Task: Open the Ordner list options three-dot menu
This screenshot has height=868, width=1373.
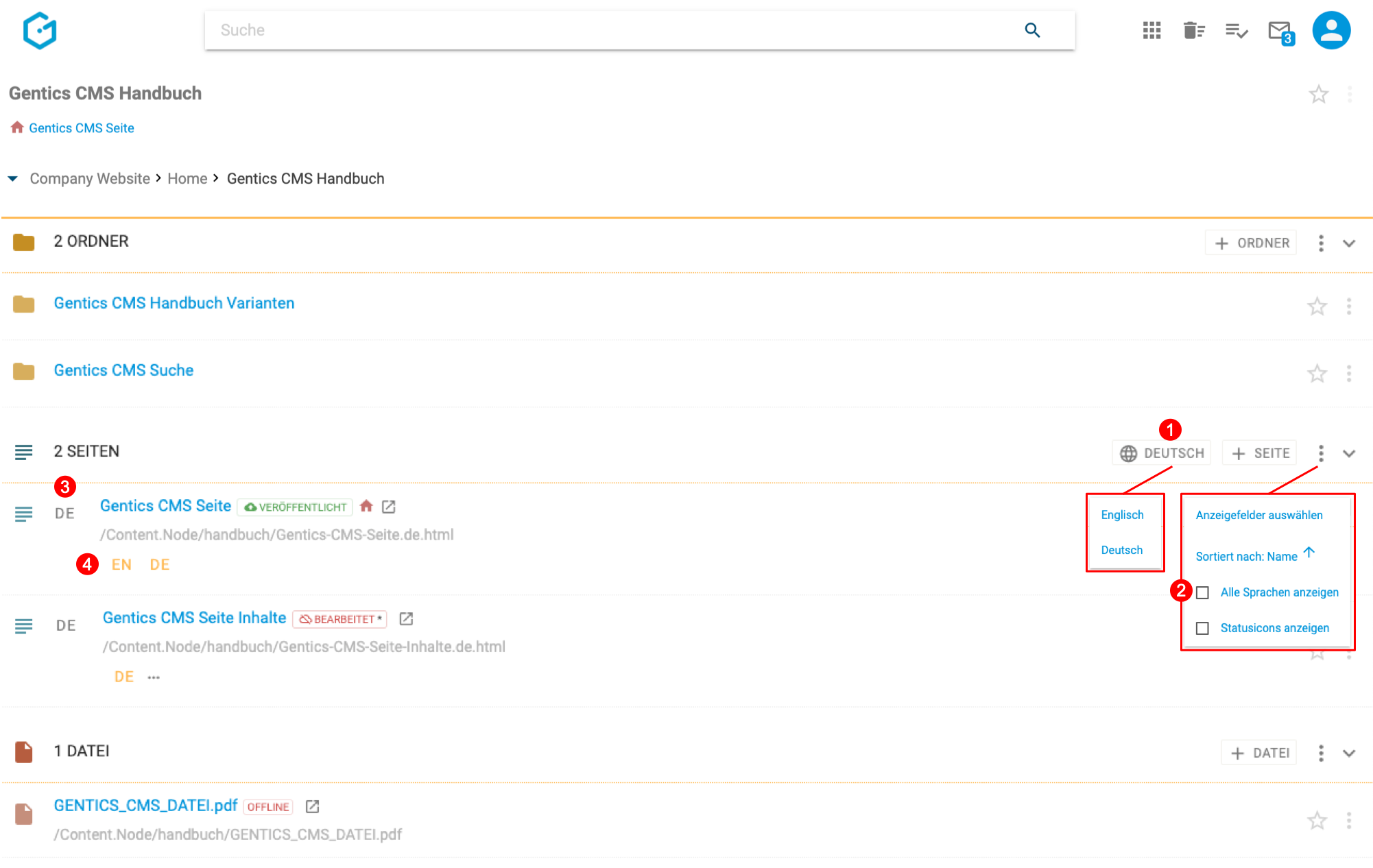Action: point(1321,243)
